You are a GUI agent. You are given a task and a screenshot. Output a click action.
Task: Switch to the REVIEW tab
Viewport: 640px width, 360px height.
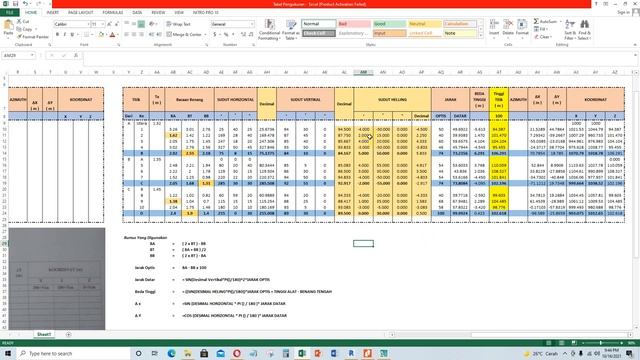158,13
